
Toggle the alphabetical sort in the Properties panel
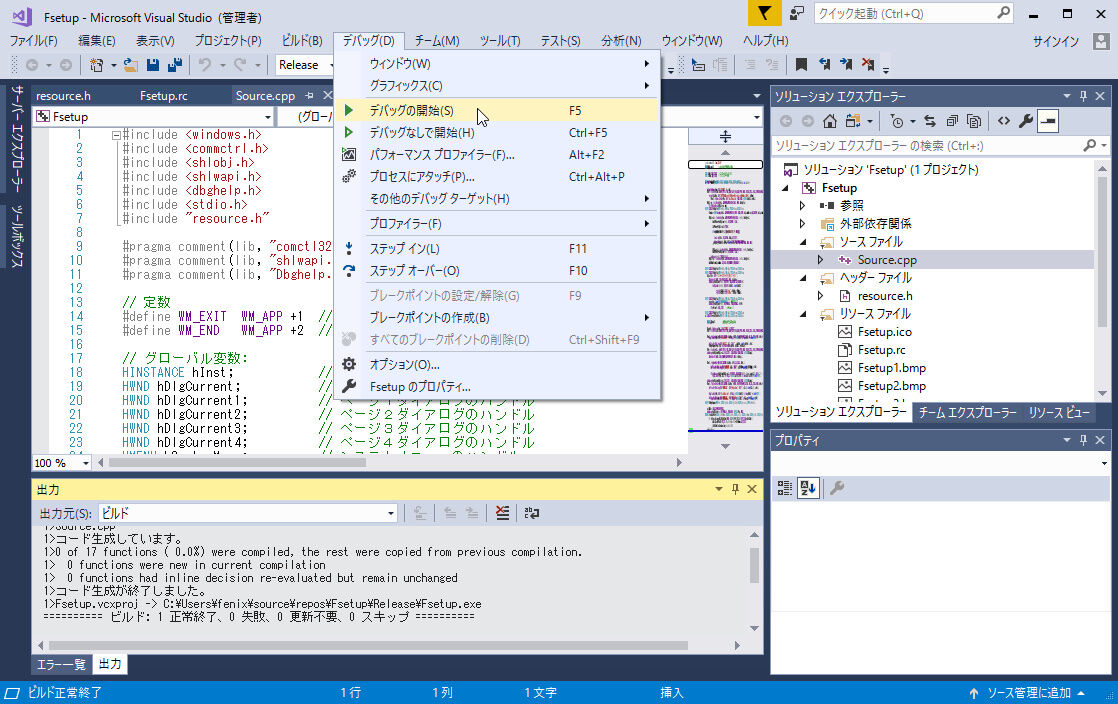(x=808, y=488)
